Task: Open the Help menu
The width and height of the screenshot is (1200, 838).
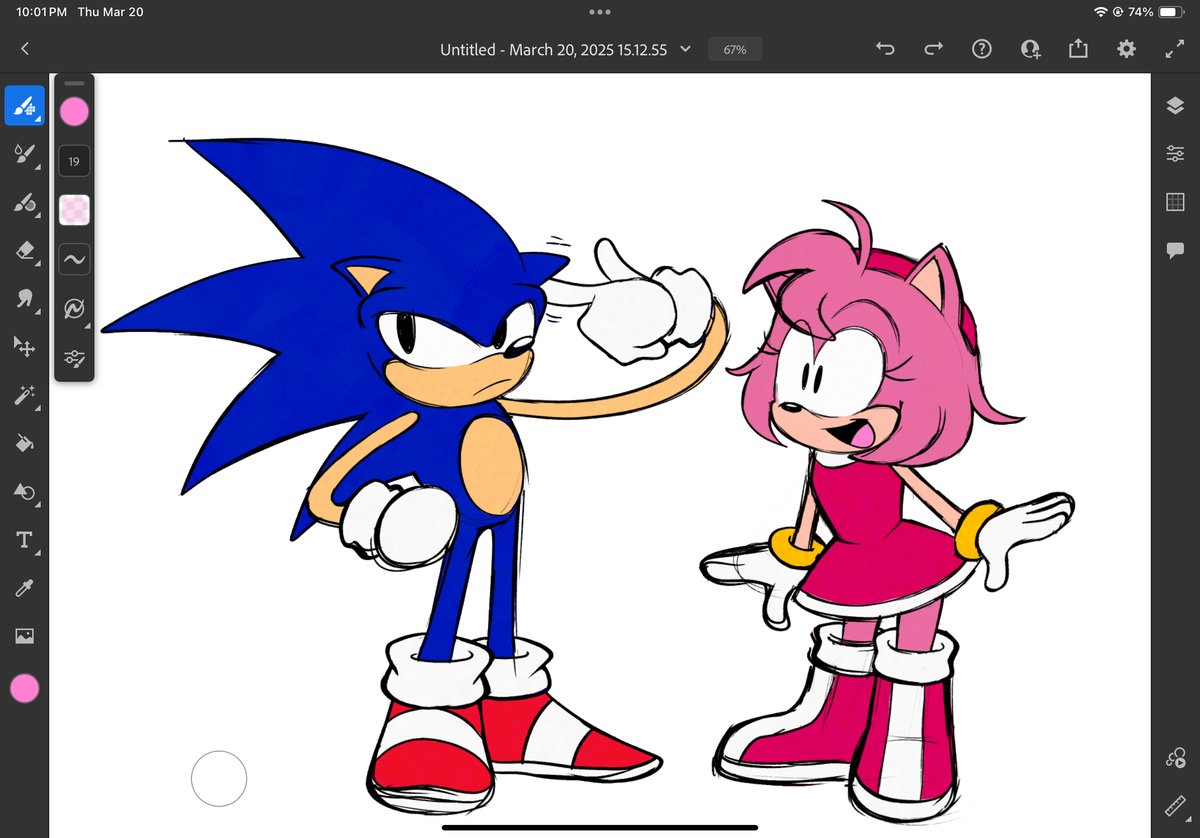Action: coord(982,49)
